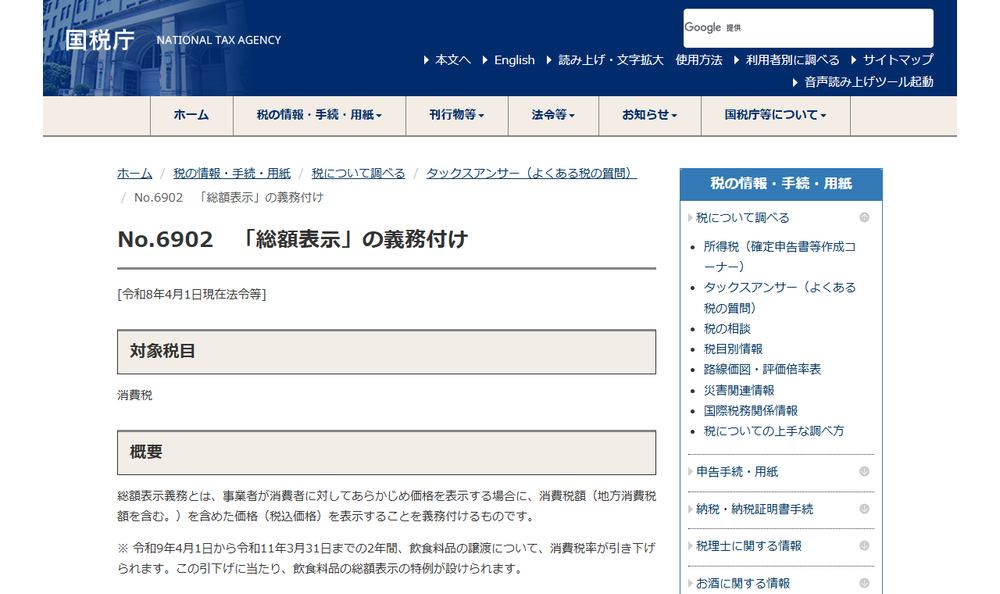This screenshot has height=594, width=1000.
Task: Click タックスアンサー（よくある税の質問） breadcrumb
Action: (x=531, y=173)
